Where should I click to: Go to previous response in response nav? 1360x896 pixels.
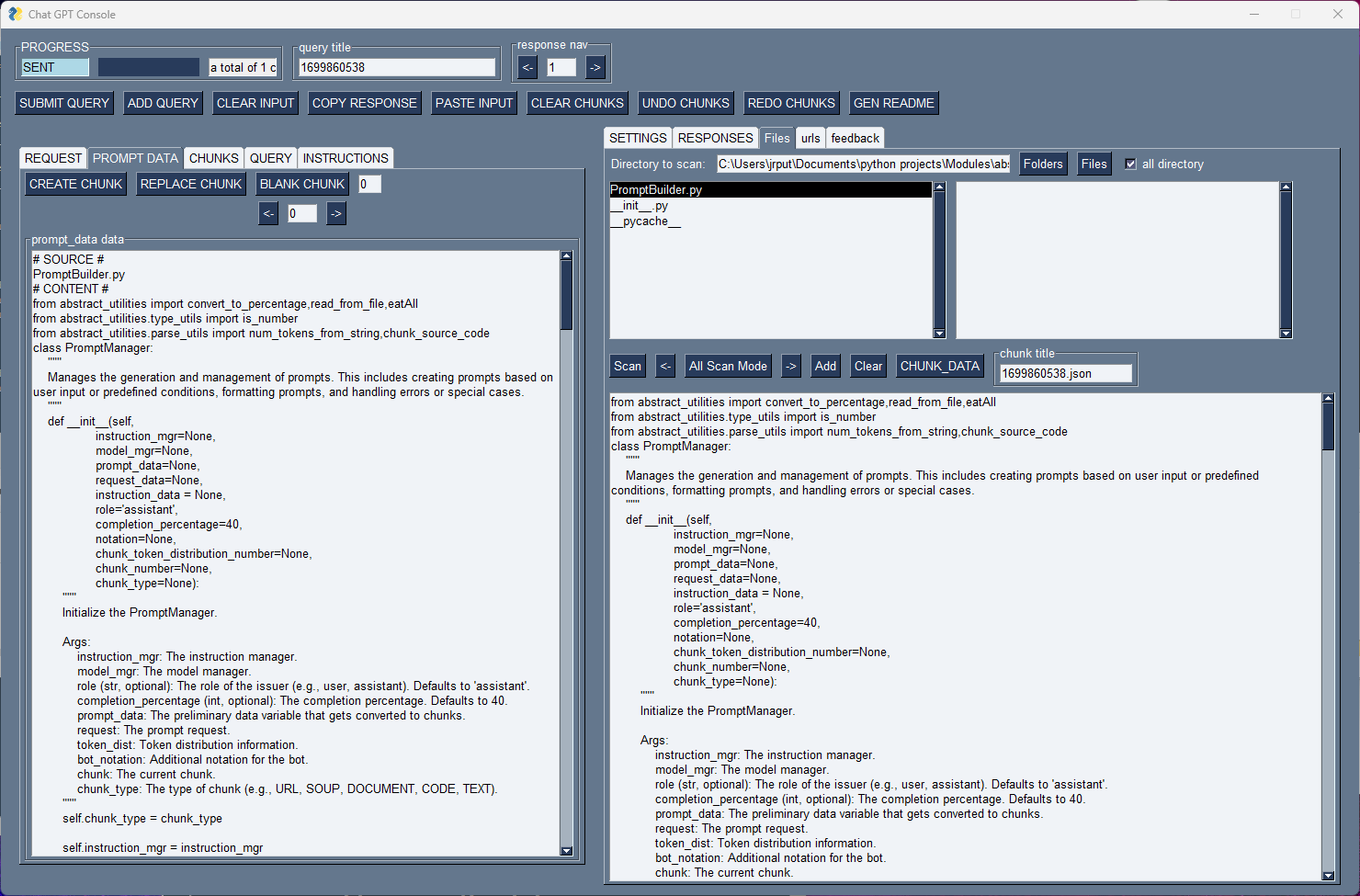click(527, 67)
